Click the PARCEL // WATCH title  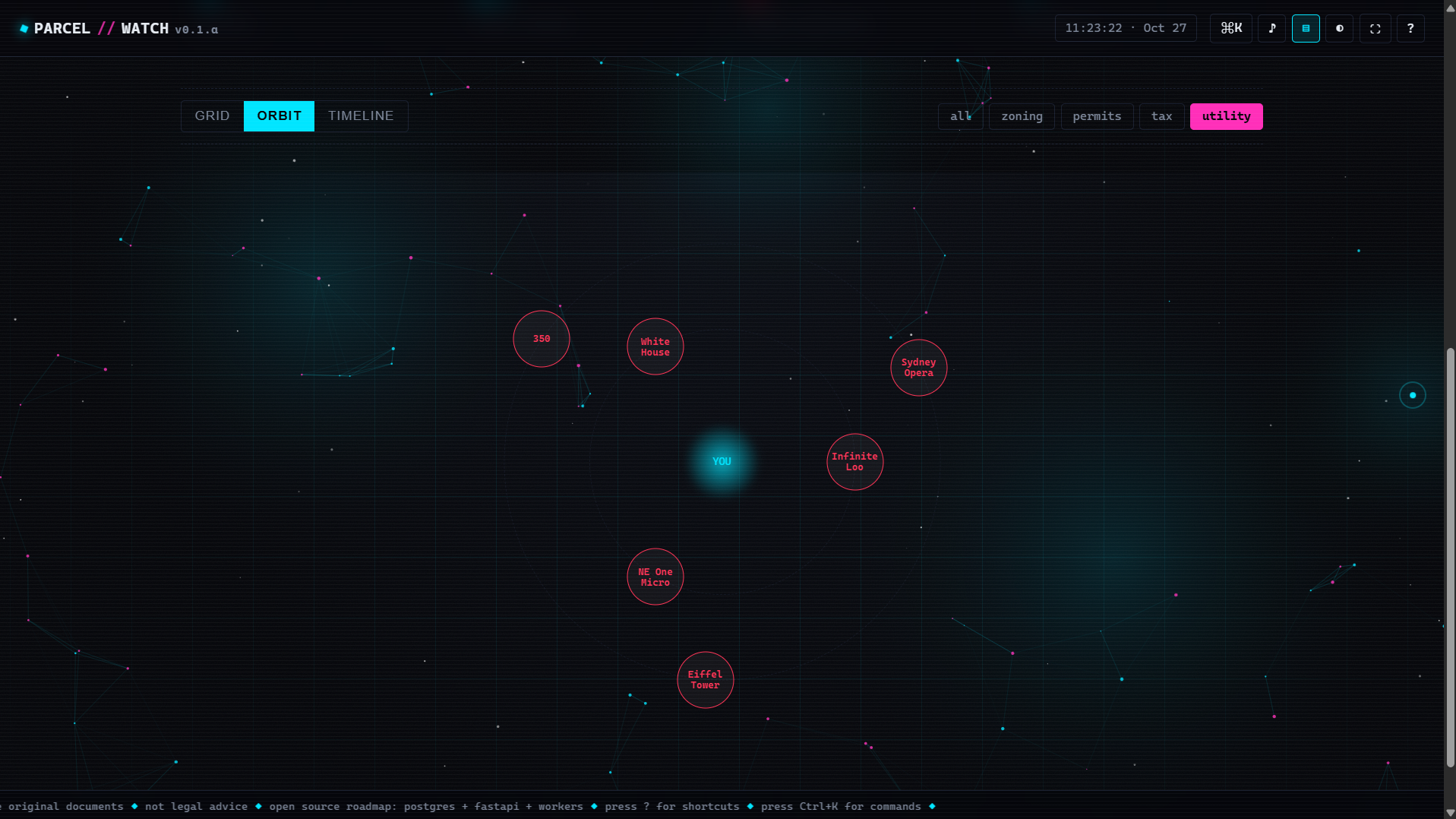pos(101,29)
